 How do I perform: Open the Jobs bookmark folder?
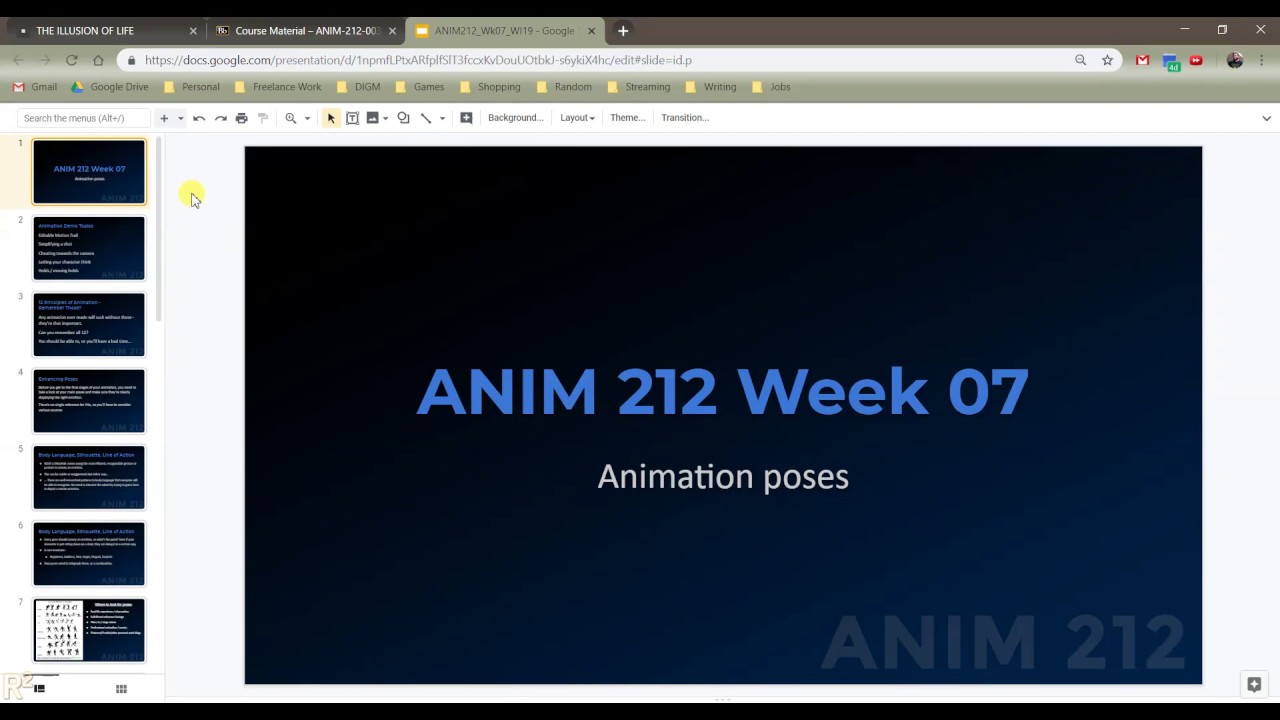(x=771, y=87)
